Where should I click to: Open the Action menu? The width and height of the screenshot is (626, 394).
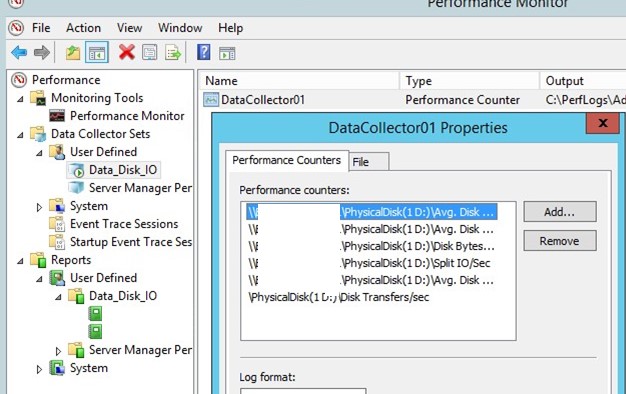pyautogui.click(x=83, y=28)
